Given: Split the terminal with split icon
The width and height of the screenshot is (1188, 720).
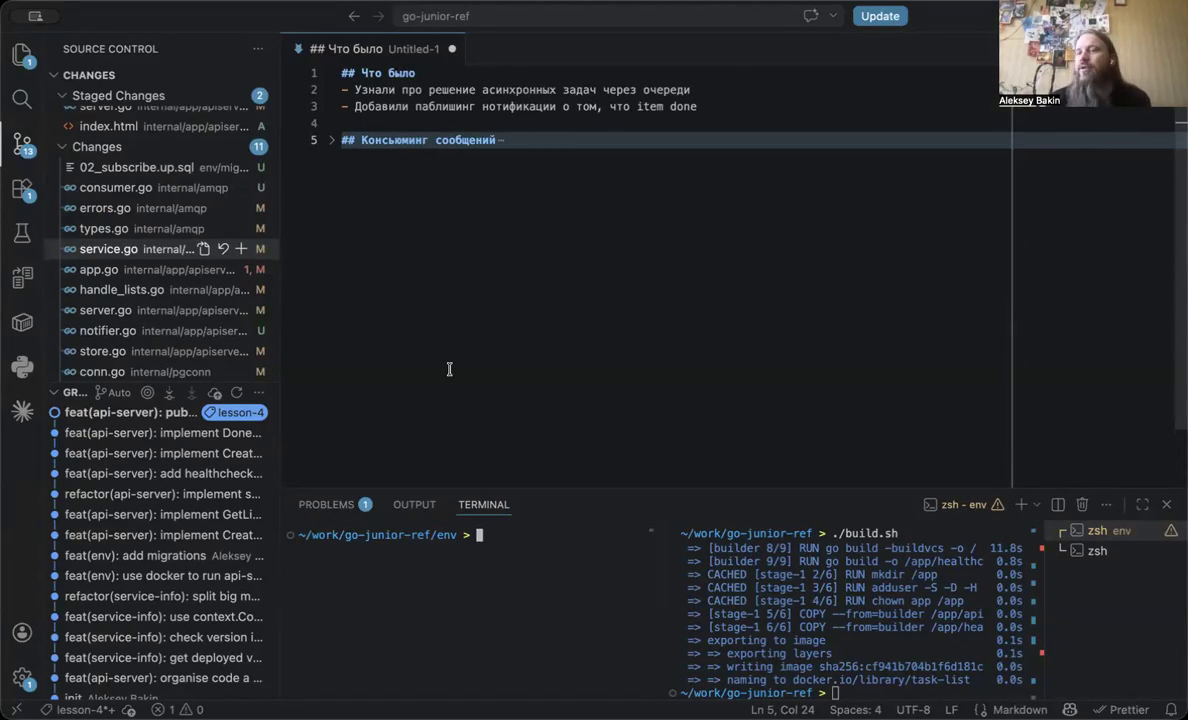Looking at the screenshot, I should click(1058, 505).
